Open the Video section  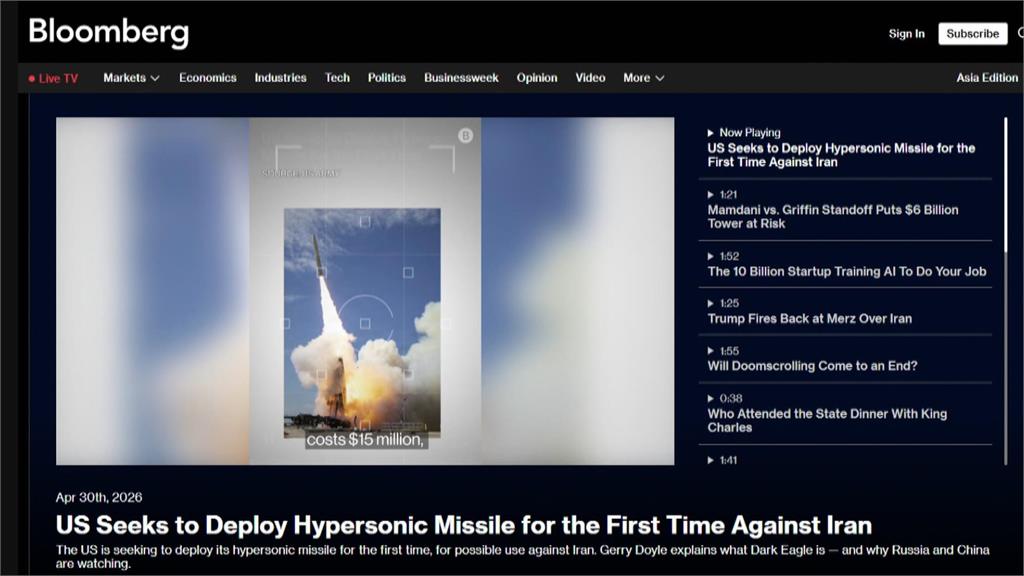tap(590, 78)
